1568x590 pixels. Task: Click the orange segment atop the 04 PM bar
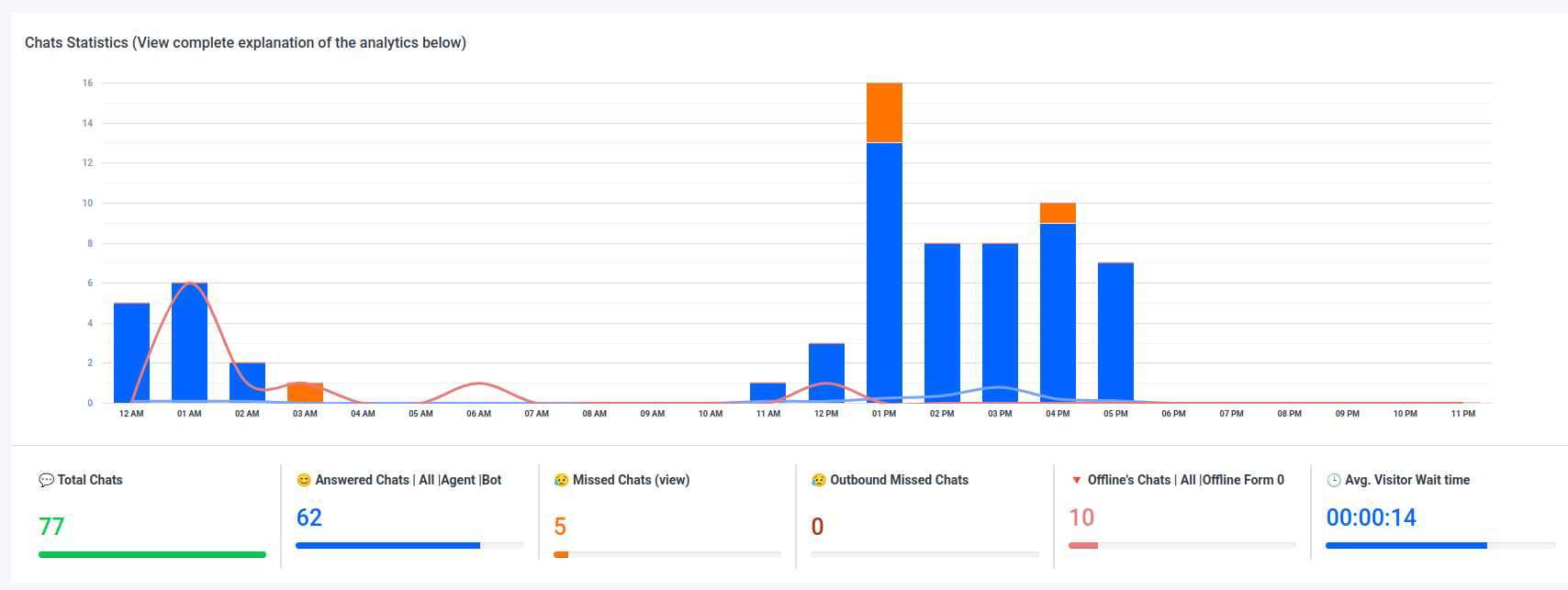pyautogui.click(x=1058, y=213)
